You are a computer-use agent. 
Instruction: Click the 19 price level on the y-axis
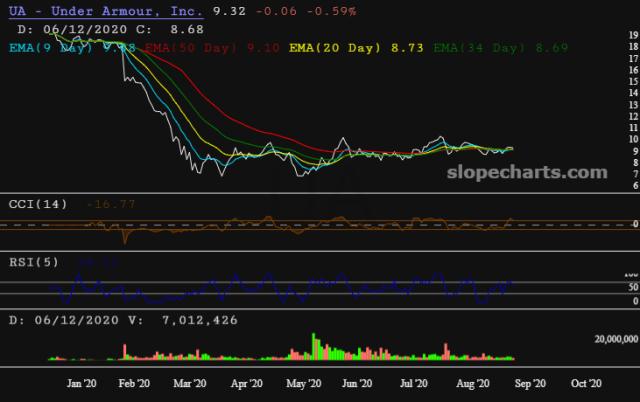click(x=633, y=35)
